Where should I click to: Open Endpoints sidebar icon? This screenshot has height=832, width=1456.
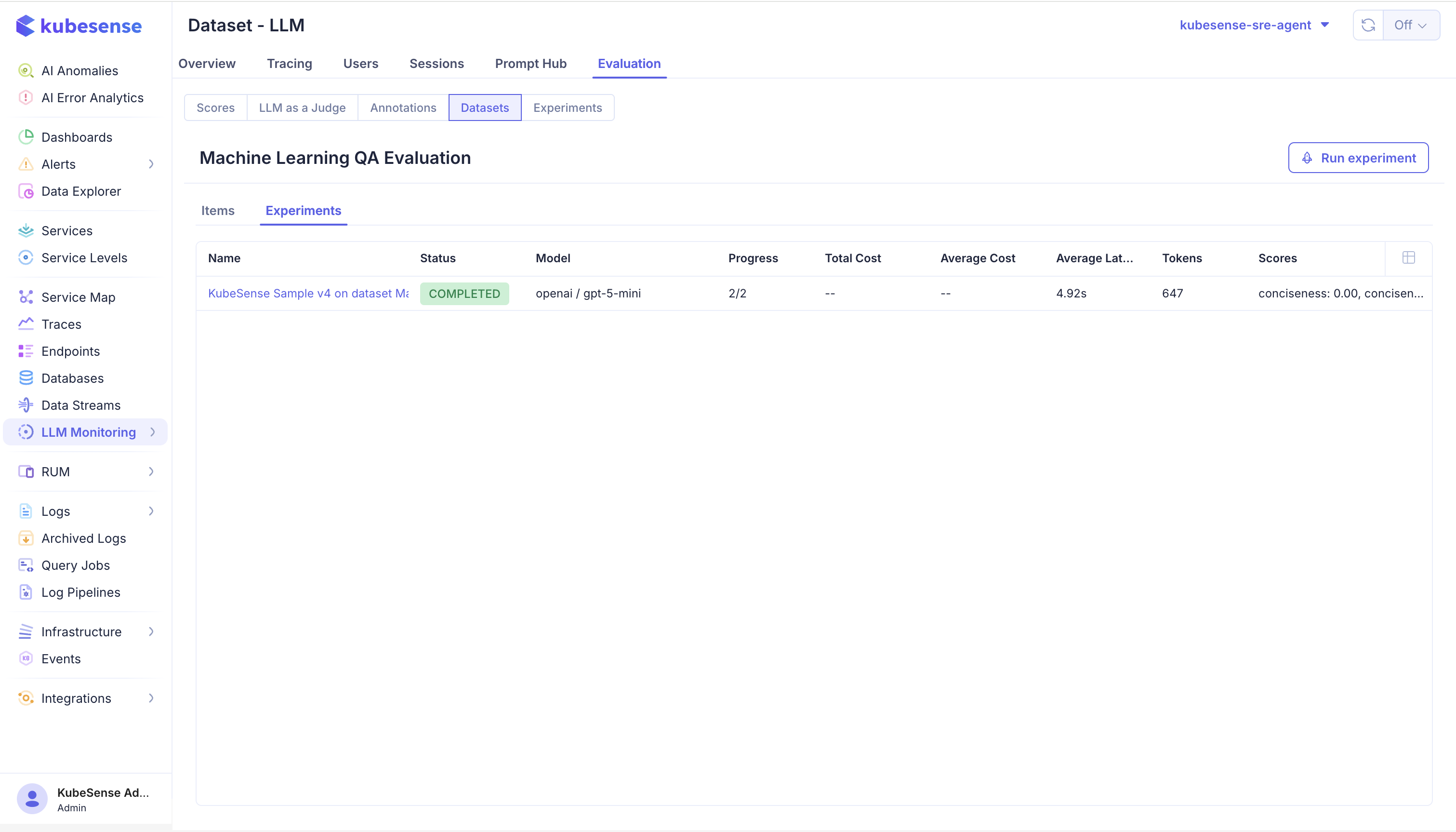pyautogui.click(x=26, y=351)
